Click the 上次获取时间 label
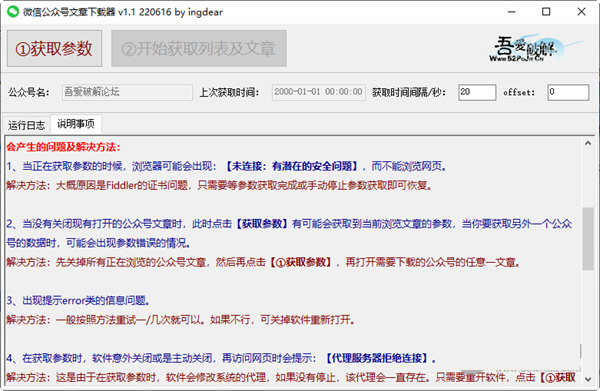Screen dimensions: 600x391 (x=229, y=93)
